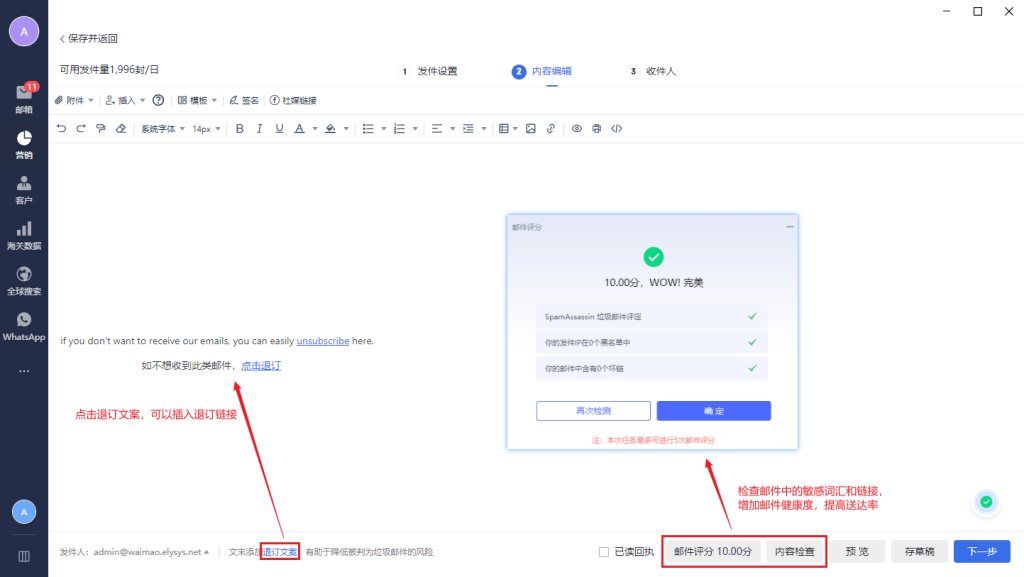Image resolution: width=1024 pixels, height=577 pixels.
Task: Open the text highlight color picker
Action: click(329, 129)
